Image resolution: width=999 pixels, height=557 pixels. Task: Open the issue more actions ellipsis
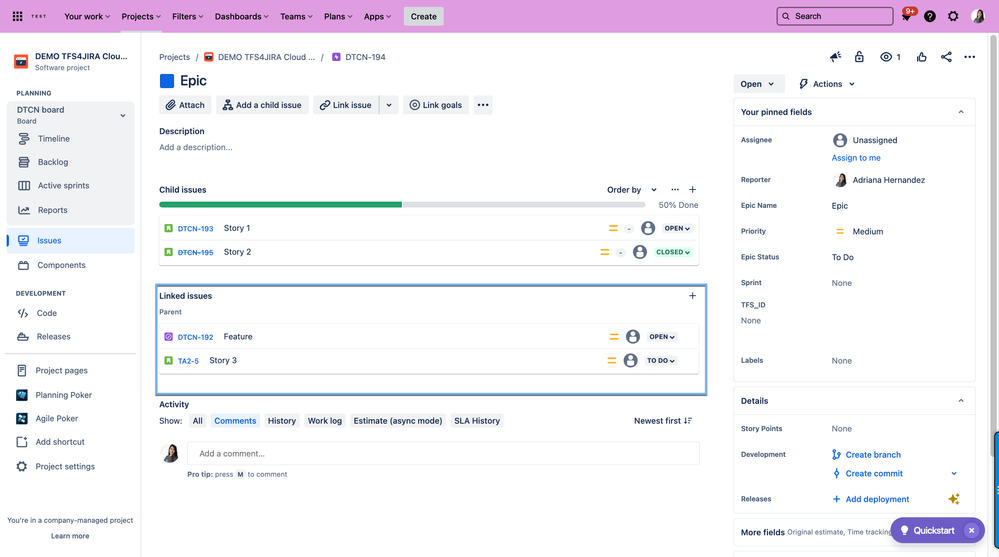(x=970, y=57)
